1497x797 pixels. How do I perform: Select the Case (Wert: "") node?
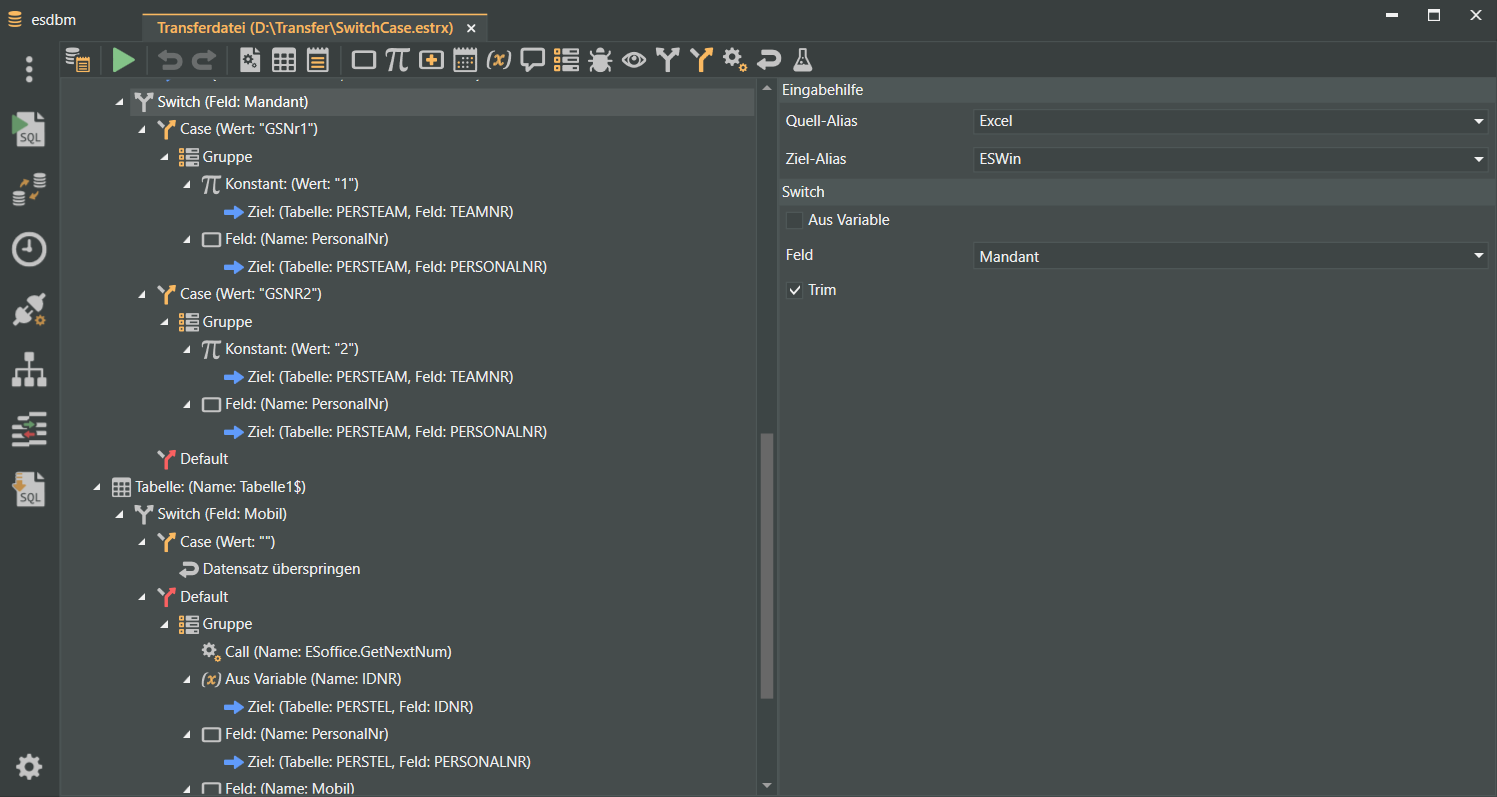[x=227, y=542]
